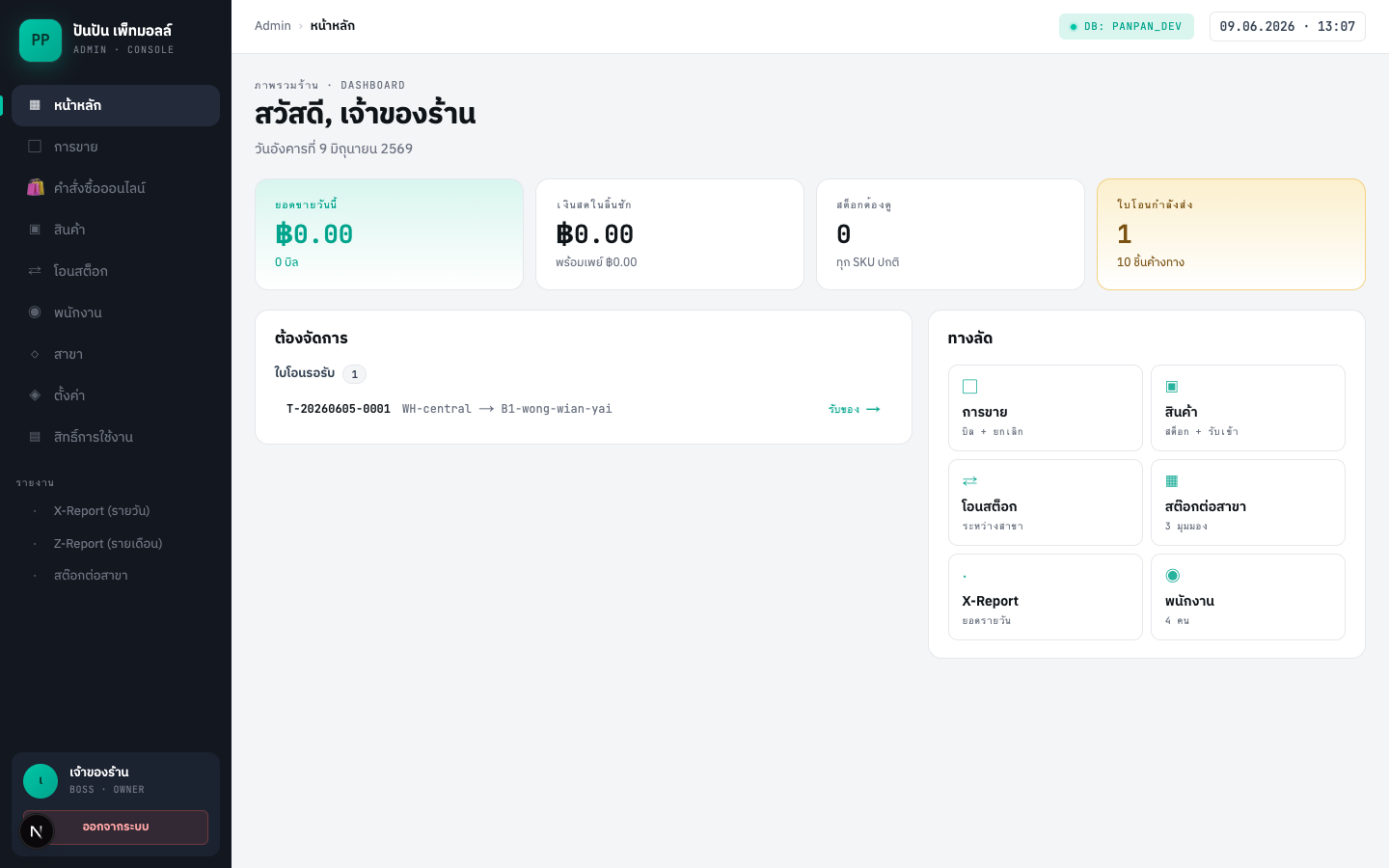The height and width of the screenshot is (868, 1389).
Task: Click วันอังคารที่ 9 มิถุนายน 2569 date text
Action: 334,149
